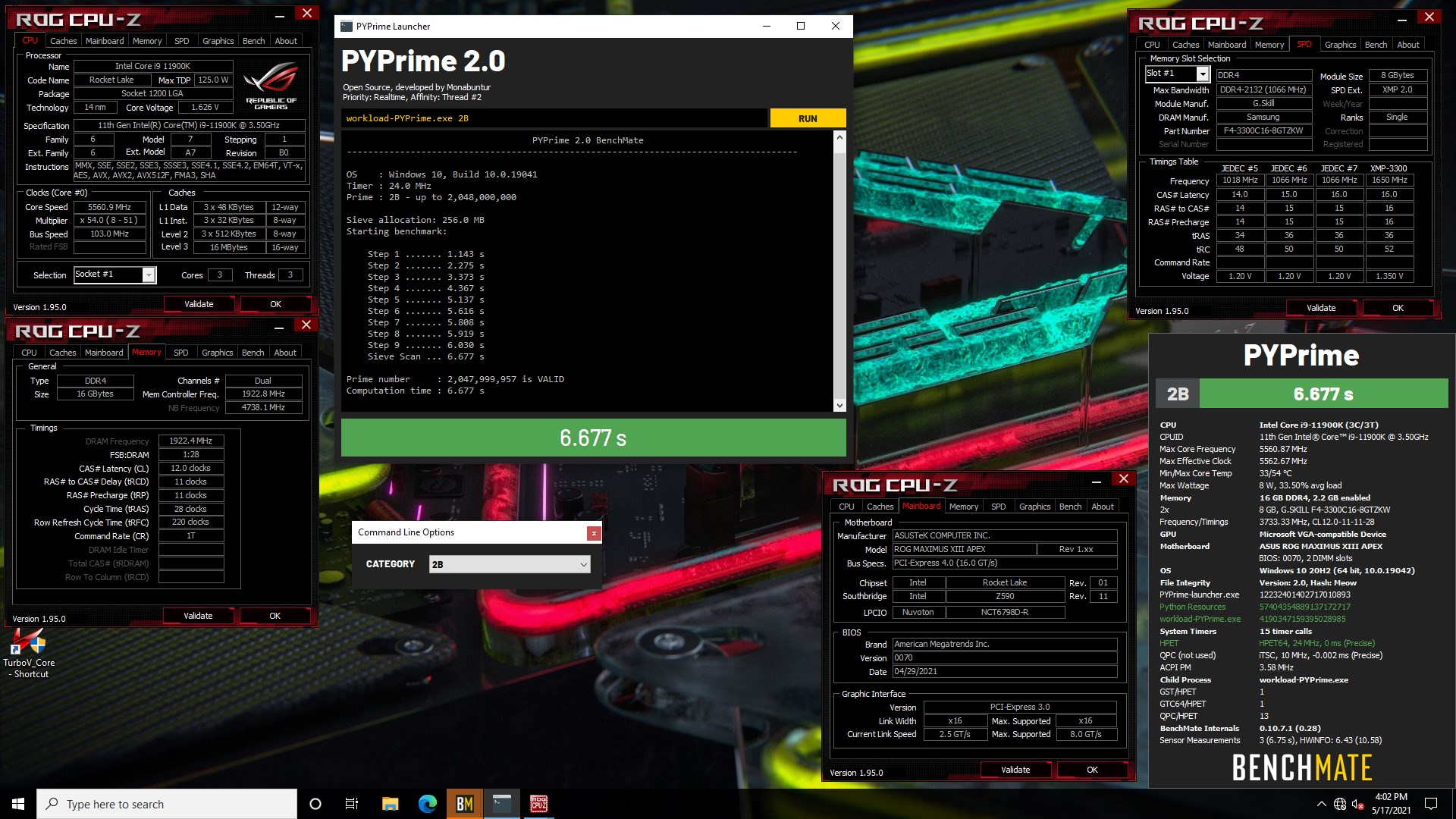Image resolution: width=1456 pixels, height=819 pixels.
Task: Open Graphics tab in CPU-Z CPU window
Action: [218, 41]
